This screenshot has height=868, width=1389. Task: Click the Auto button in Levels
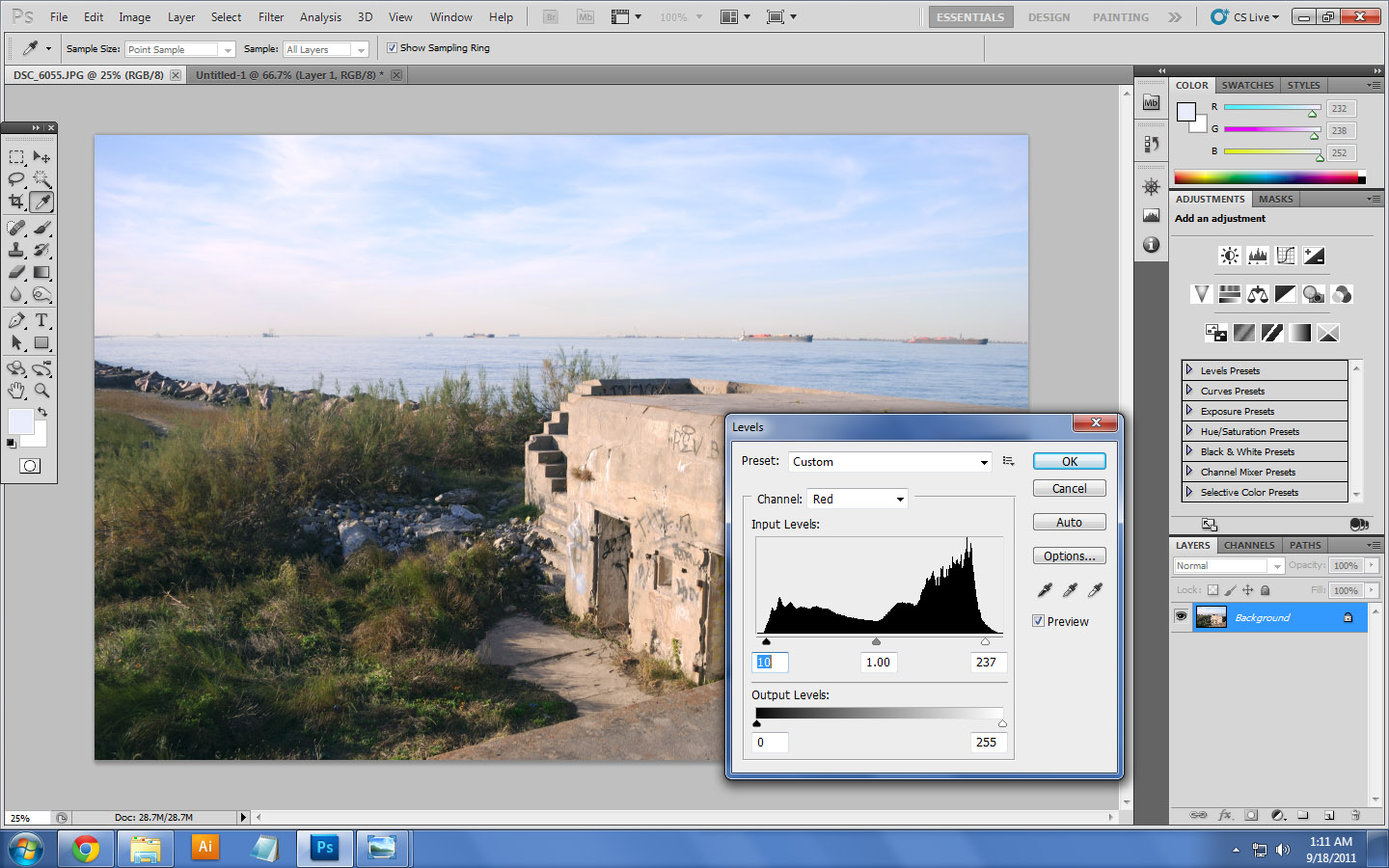1069,523
